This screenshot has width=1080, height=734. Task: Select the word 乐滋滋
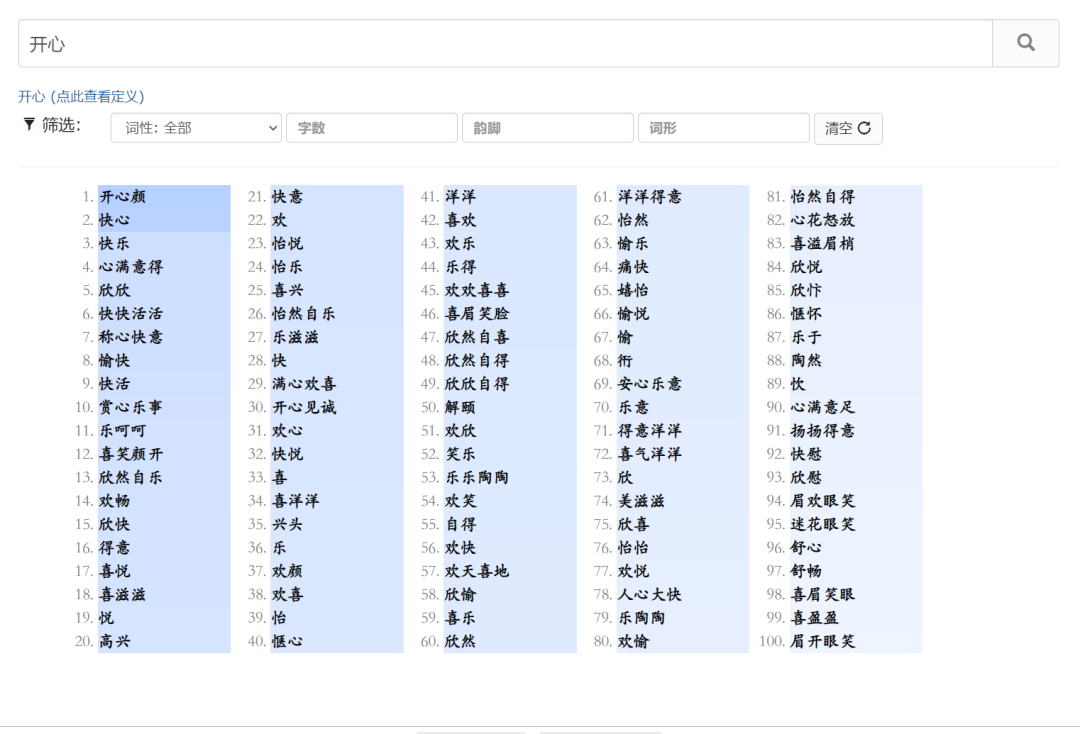295,337
